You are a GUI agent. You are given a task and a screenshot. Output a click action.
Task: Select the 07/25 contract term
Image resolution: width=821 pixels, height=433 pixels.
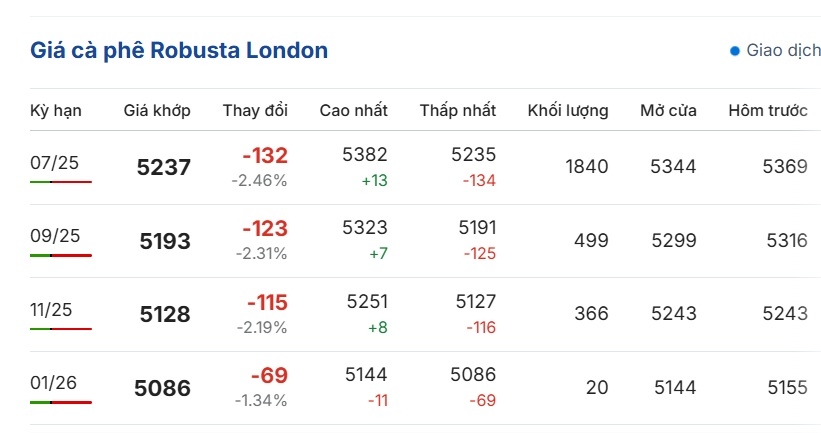tap(54, 163)
